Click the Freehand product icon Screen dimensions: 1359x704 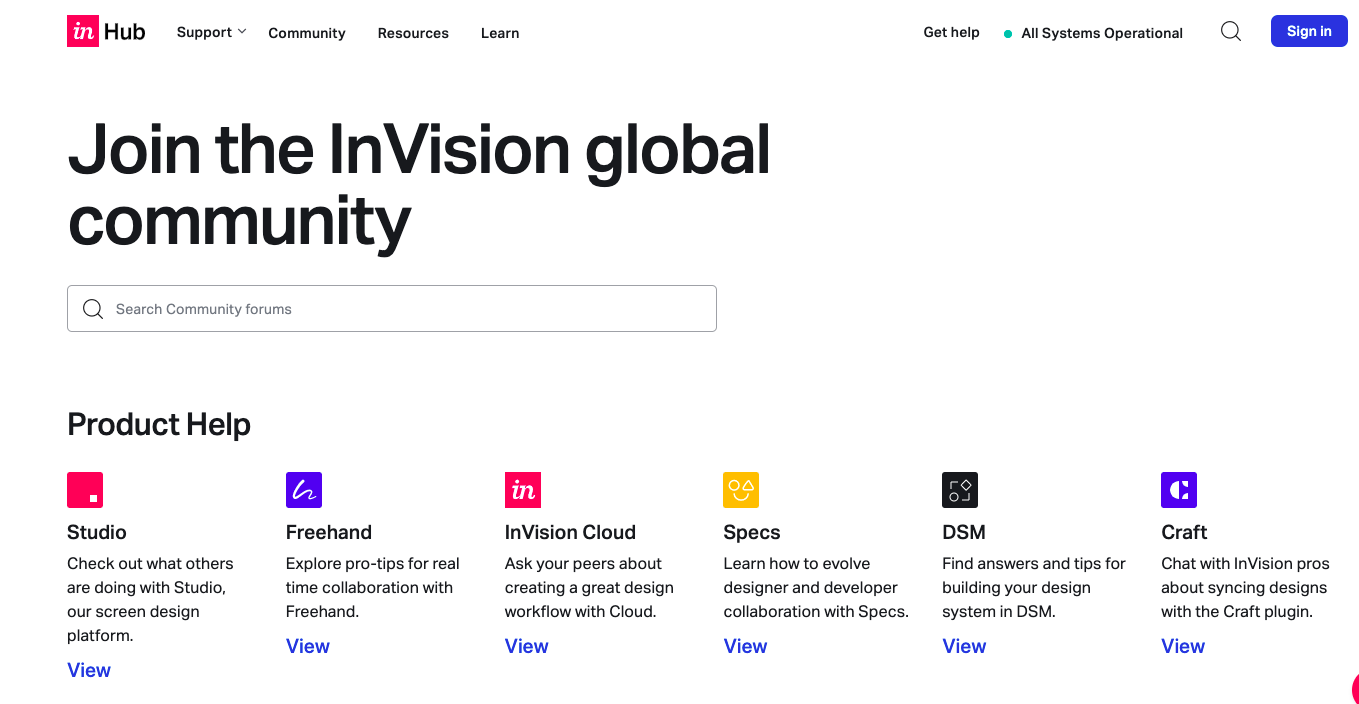pos(303,490)
